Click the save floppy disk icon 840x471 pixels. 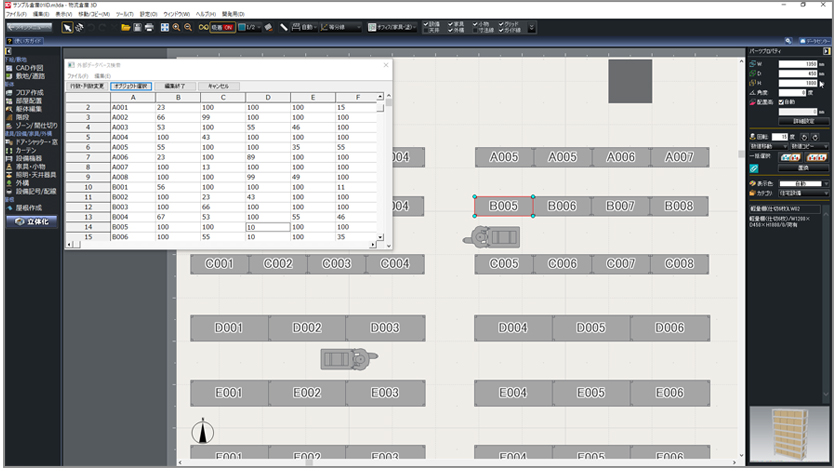(x=137, y=27)
